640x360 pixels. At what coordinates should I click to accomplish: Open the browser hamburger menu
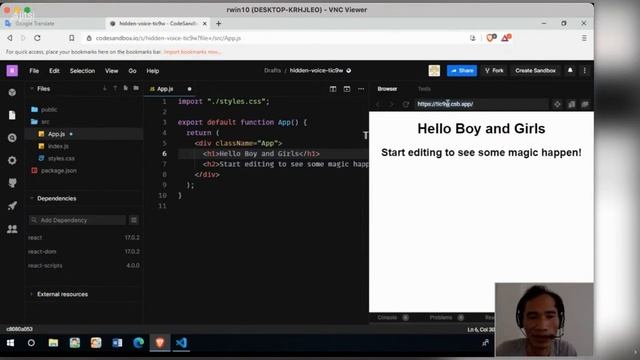584,38
